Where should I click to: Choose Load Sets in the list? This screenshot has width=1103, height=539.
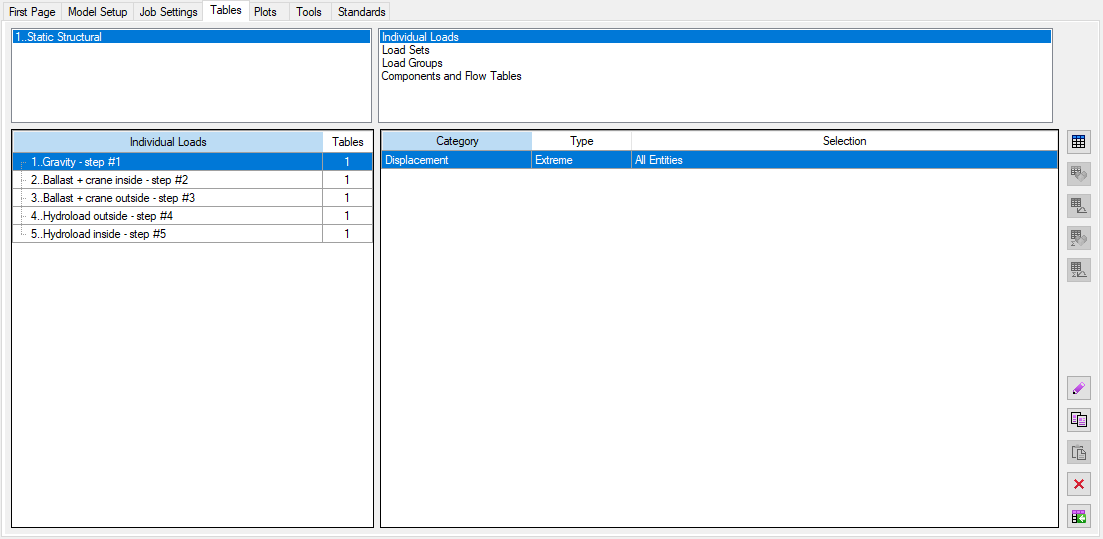coord(405,50)
